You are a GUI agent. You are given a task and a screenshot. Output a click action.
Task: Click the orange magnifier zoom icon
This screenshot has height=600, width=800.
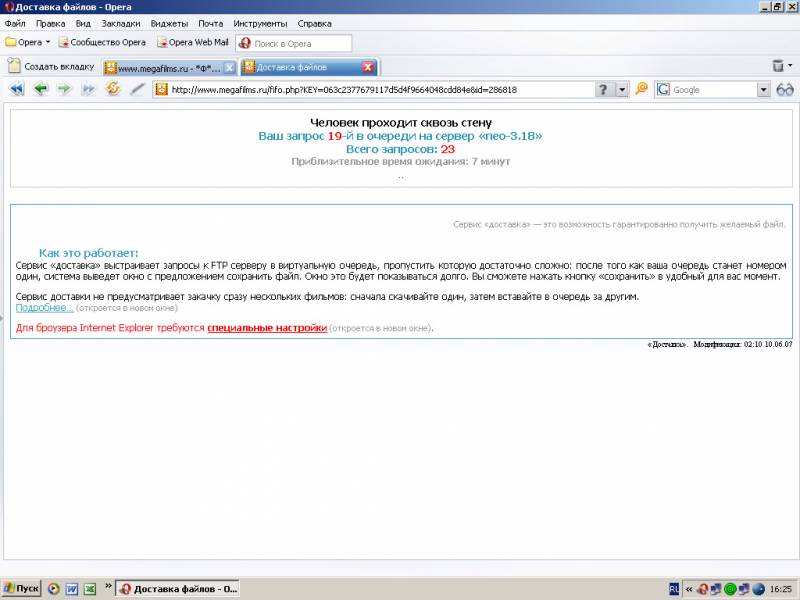(641, 89)
